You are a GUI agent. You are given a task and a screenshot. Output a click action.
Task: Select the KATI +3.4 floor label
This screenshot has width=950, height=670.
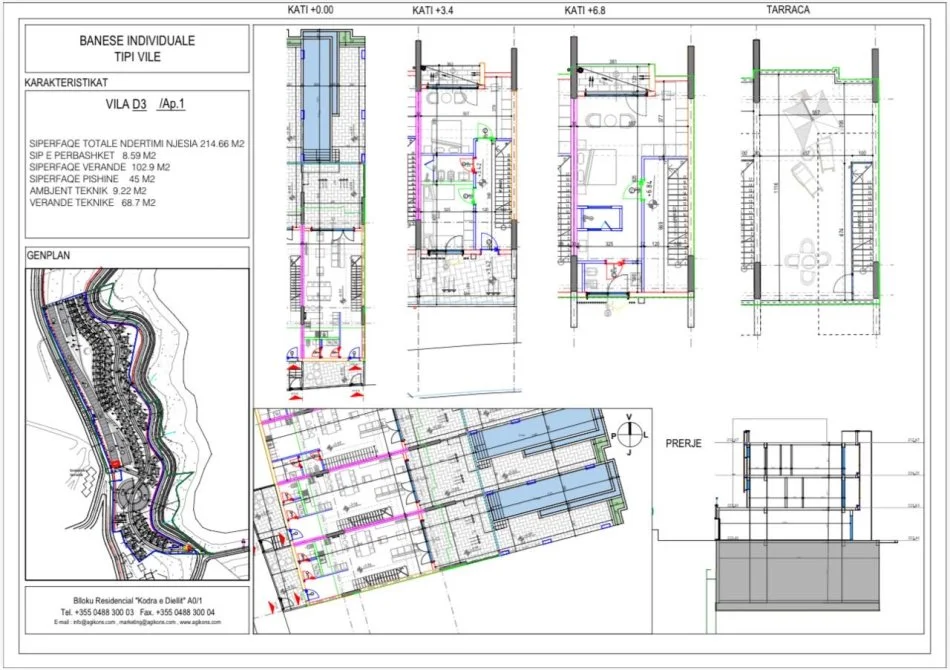[x=434, y=9]
